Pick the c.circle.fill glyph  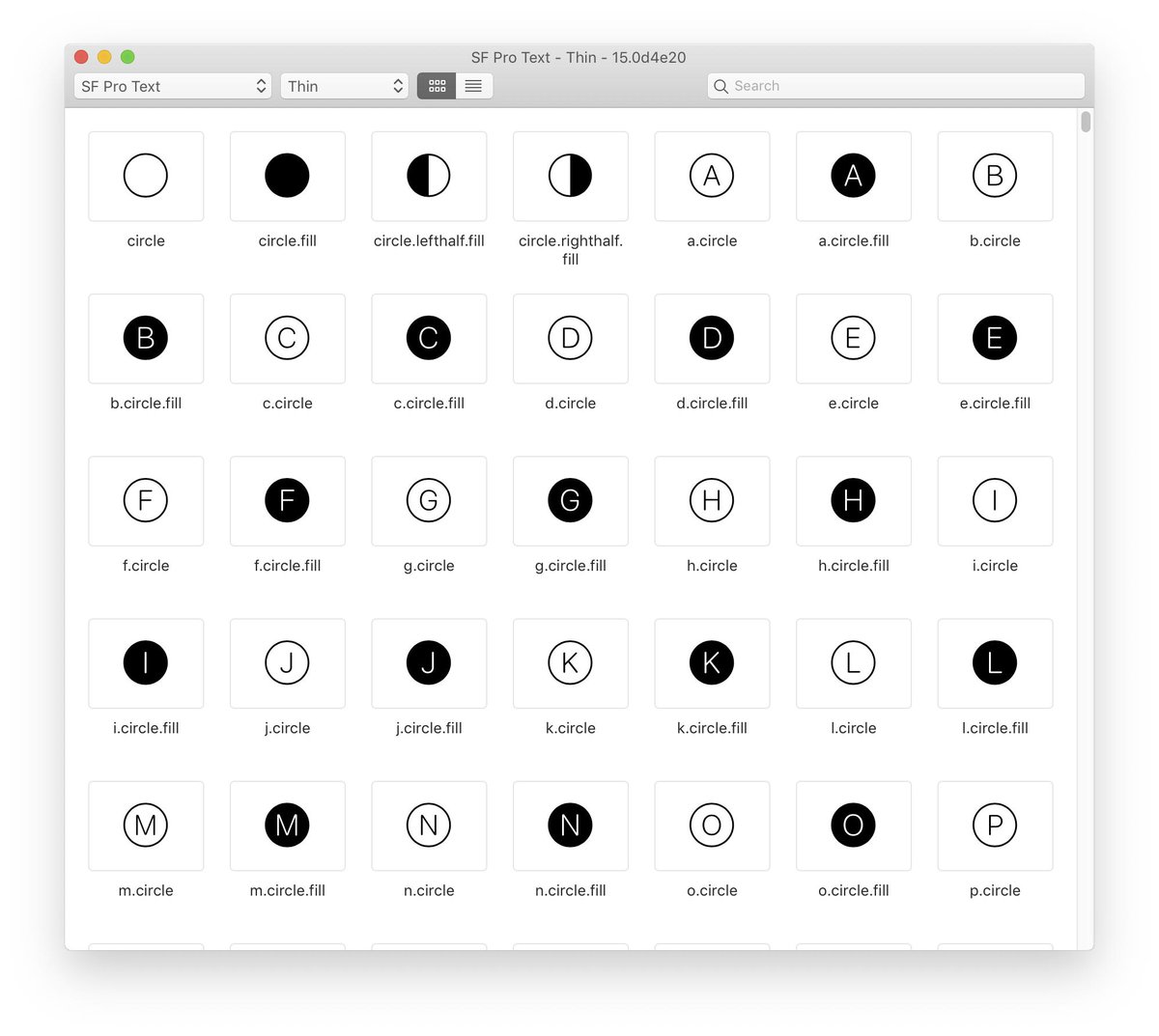(x=429, y=338)
